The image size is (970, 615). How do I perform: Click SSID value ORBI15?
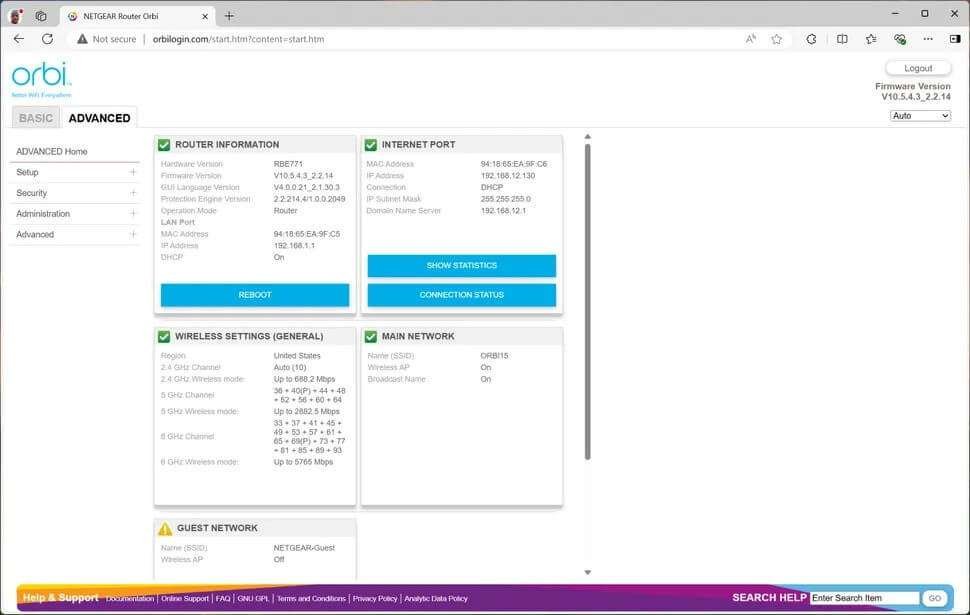coord(494,356)
